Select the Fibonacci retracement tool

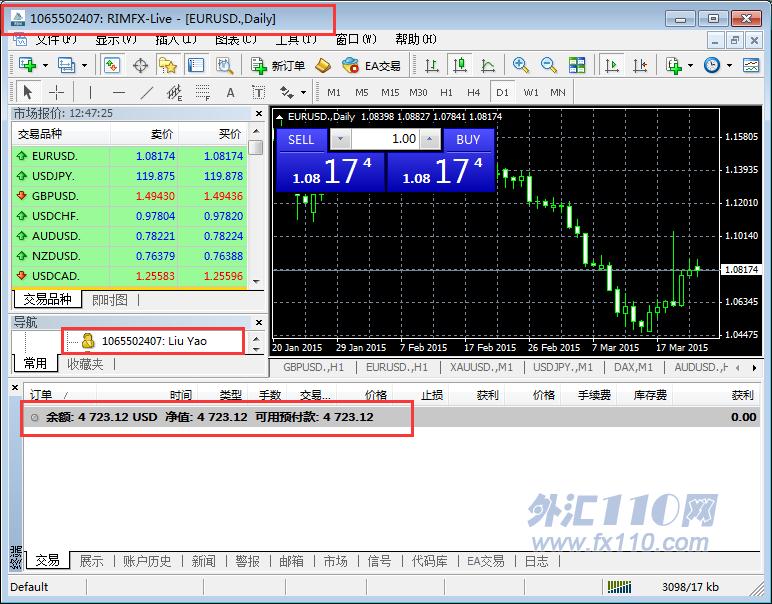coord(202,92)
